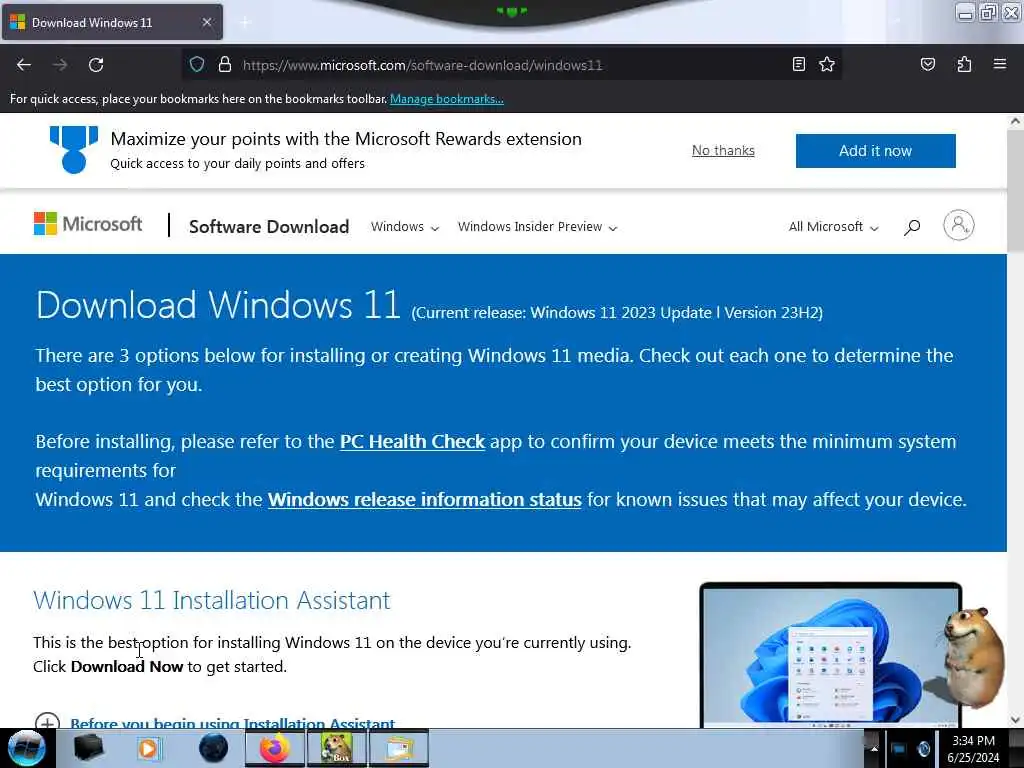The width and height of the screenshot is (1024, 768).
Task: Click the shield tracking protection icon
Action: [x=197, y=64]
